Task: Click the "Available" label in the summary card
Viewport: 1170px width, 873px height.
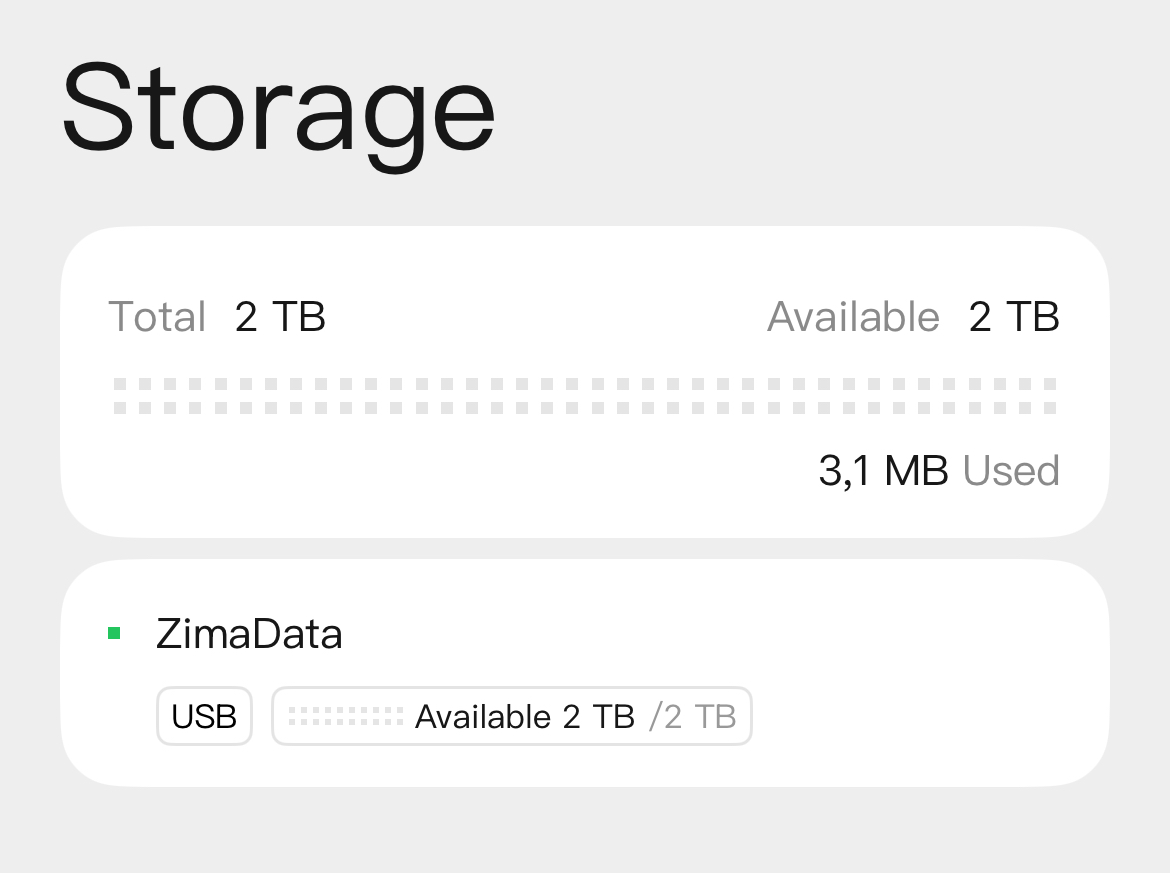Action: click(x=853, y=318)
